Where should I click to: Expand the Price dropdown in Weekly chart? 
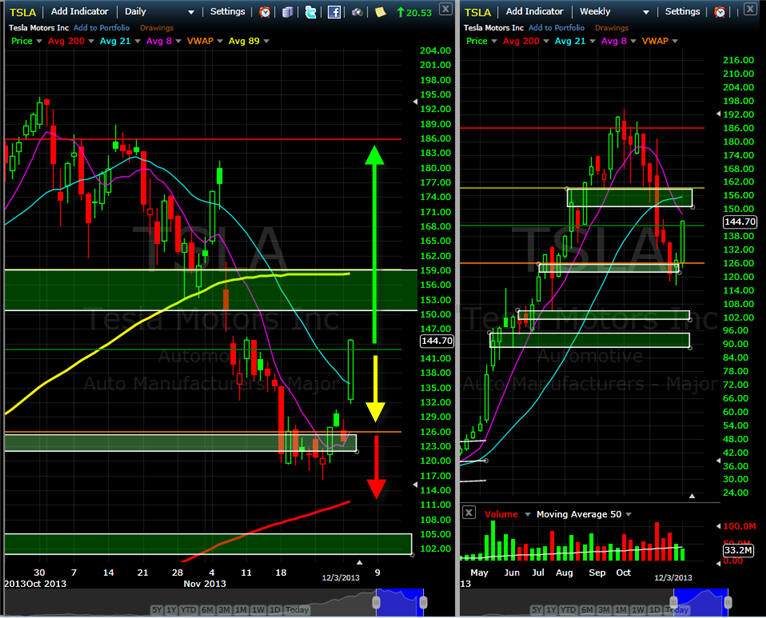(x=494, y=42)
